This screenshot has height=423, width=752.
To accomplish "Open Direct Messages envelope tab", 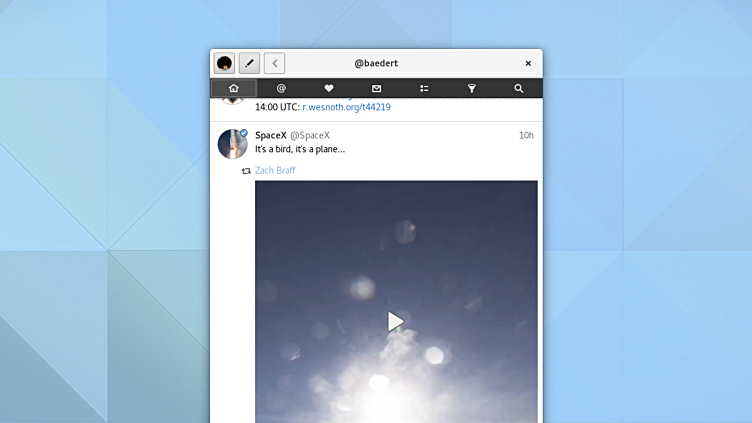I will tap(376, 88).
